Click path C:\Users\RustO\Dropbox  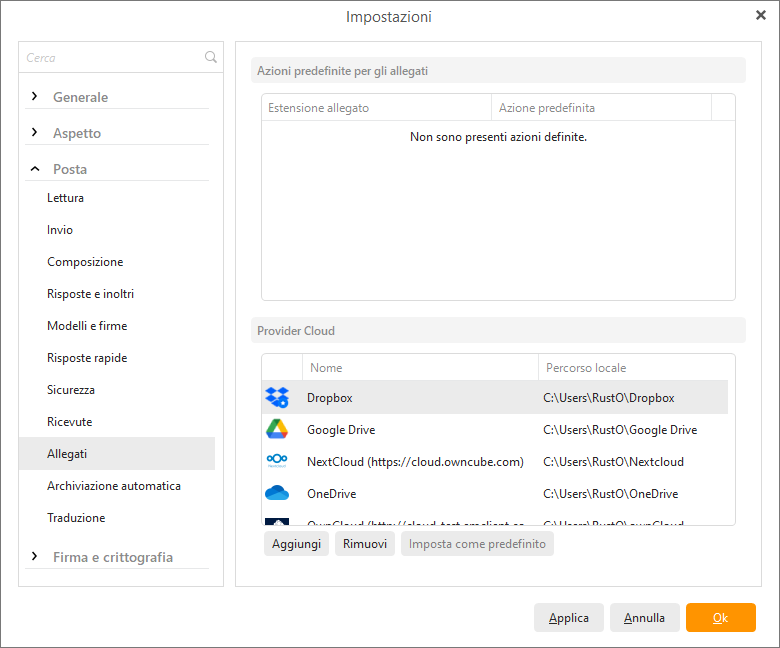609,398
